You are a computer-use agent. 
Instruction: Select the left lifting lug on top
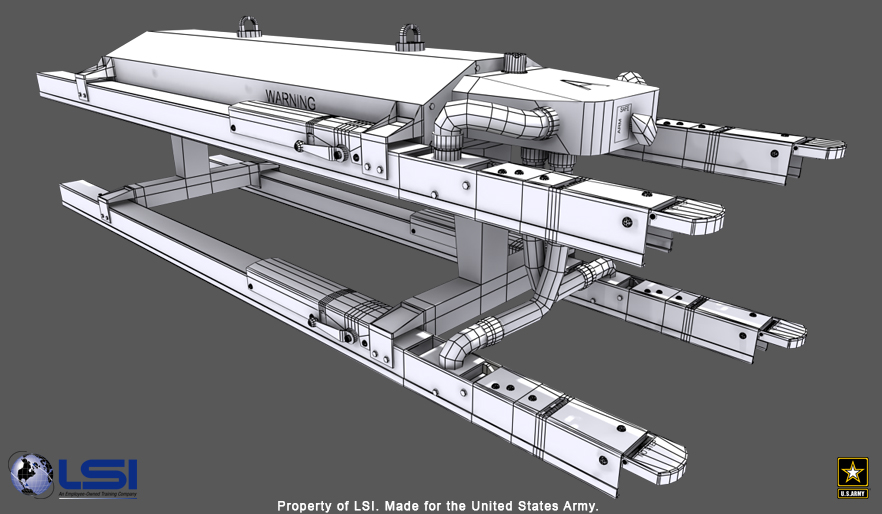point(248,26)
